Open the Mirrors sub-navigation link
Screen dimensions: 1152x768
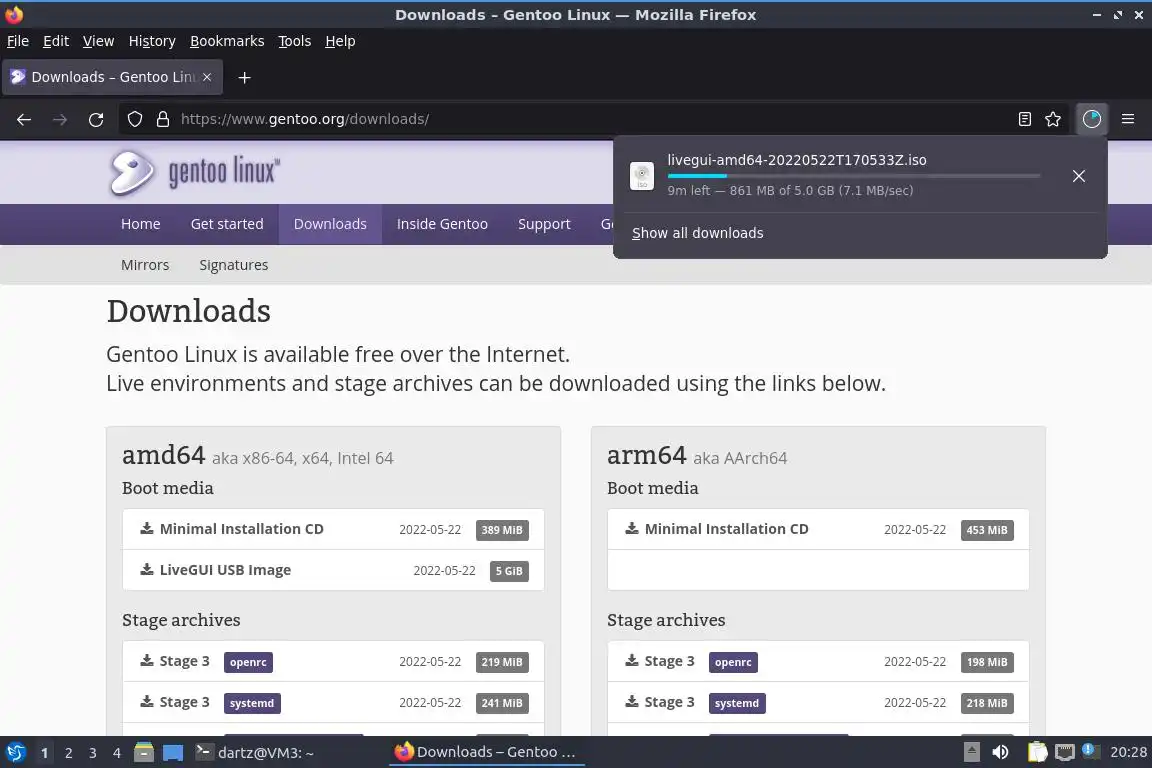pos(145,265)
